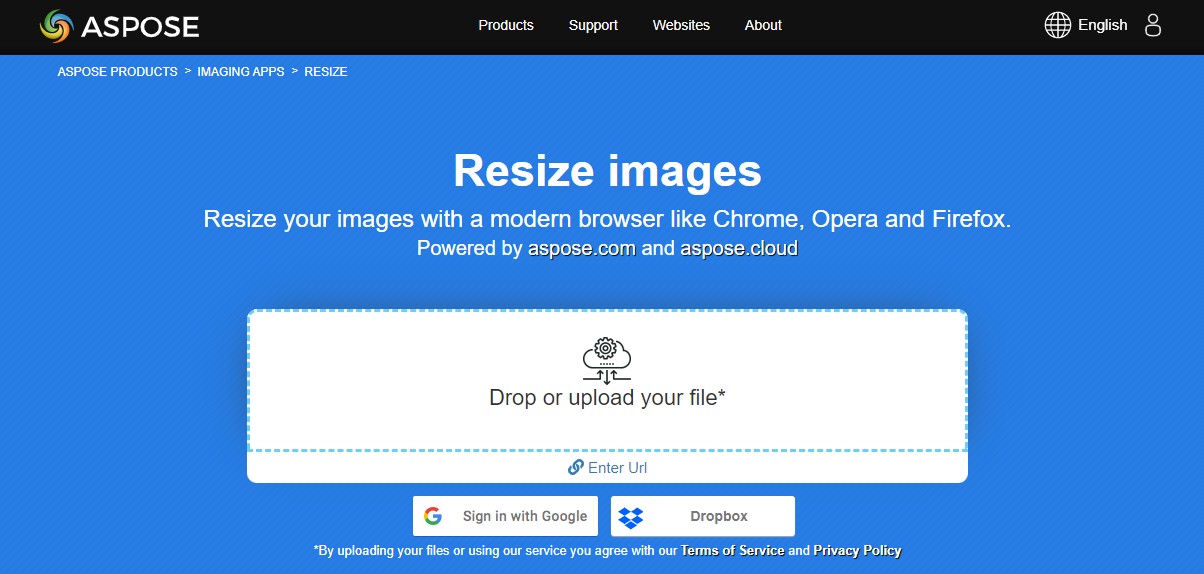Go to IMAGING APPS breadcrumb
The width and height of the screenshot is (1204, 574).
click(241, 72)
